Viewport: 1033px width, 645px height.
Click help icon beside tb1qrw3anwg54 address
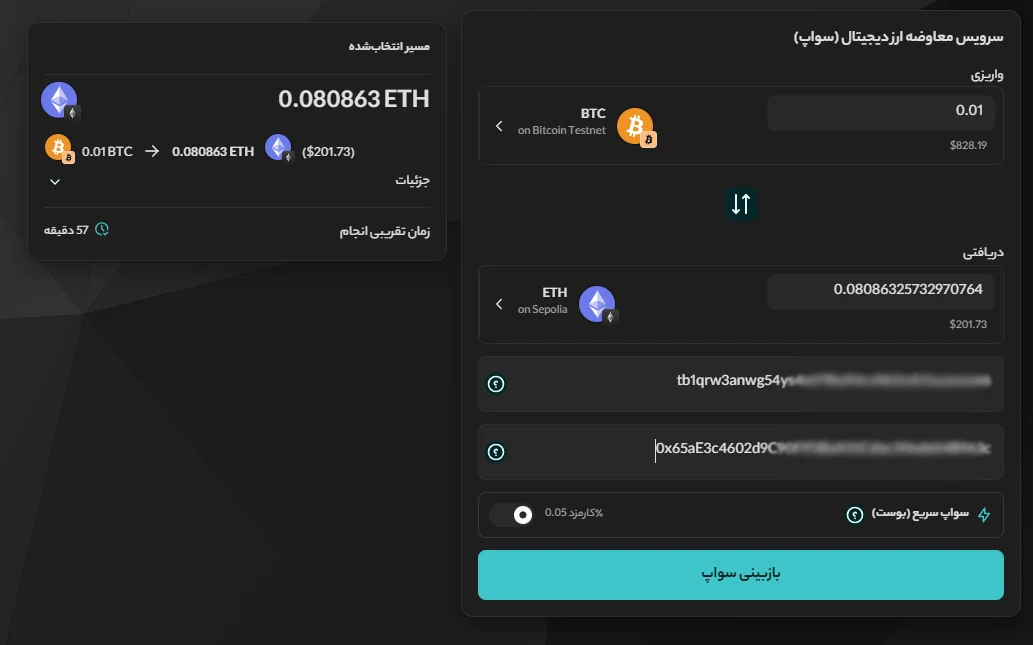point(496,384)
